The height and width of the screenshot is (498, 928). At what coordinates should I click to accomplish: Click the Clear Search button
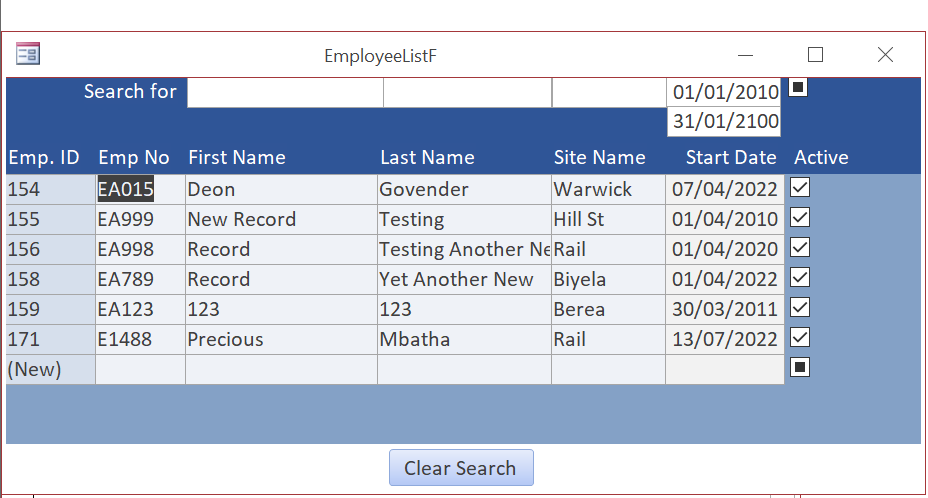(461, 468)
